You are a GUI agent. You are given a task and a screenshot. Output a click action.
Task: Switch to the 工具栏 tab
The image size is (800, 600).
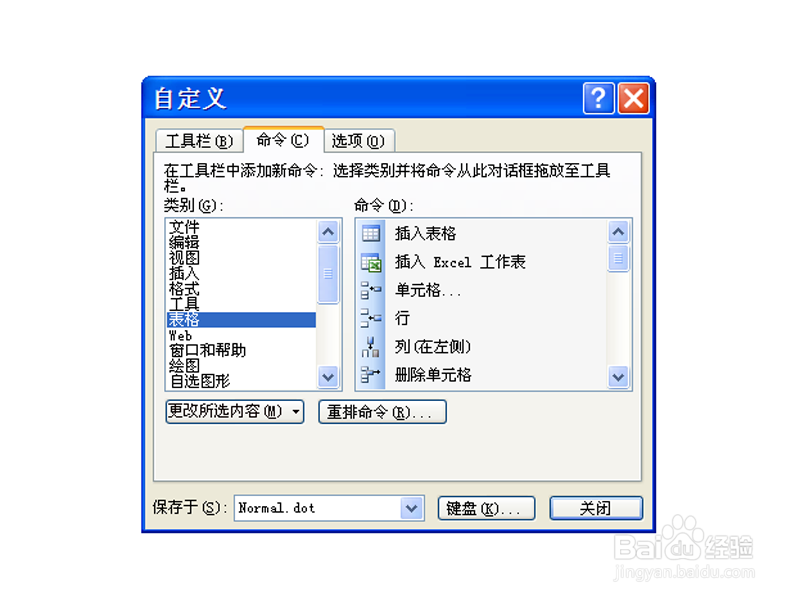click(198, 141)
